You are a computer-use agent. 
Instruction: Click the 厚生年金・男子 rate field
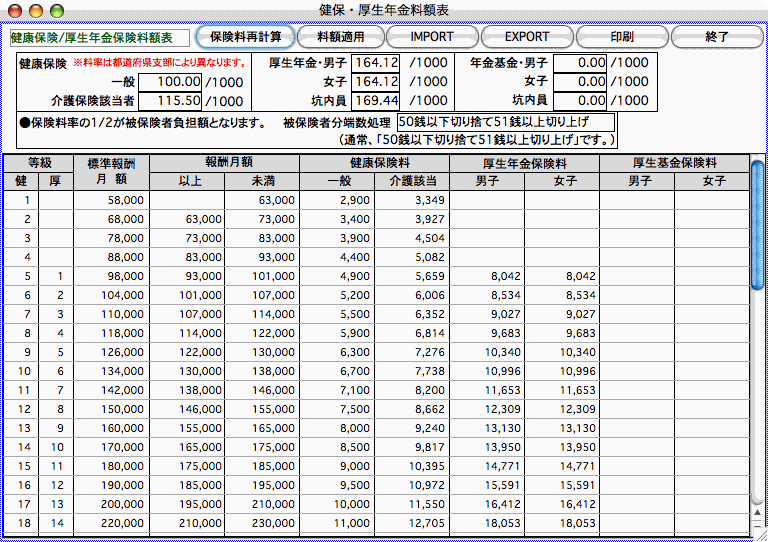click(376, 62)
